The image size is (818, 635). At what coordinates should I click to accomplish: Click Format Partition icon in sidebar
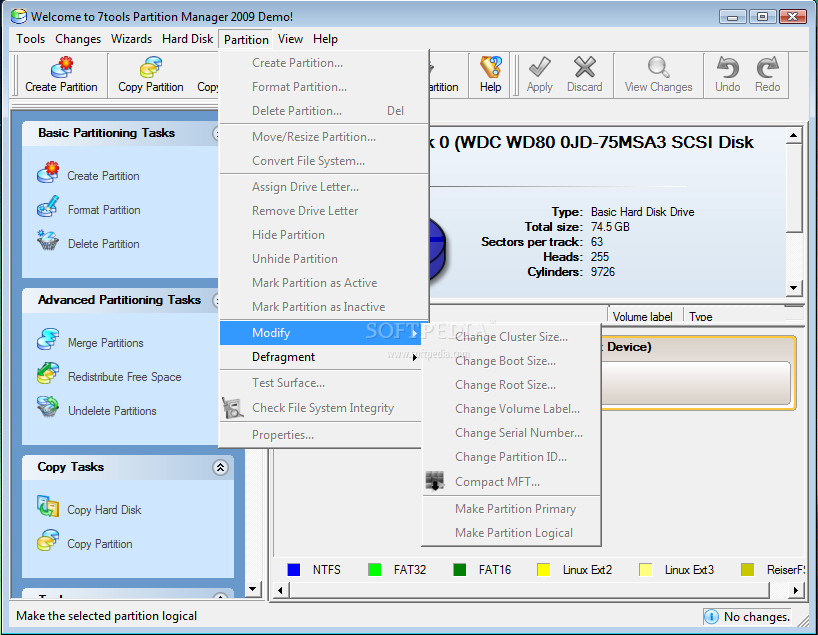coord(48,207)
